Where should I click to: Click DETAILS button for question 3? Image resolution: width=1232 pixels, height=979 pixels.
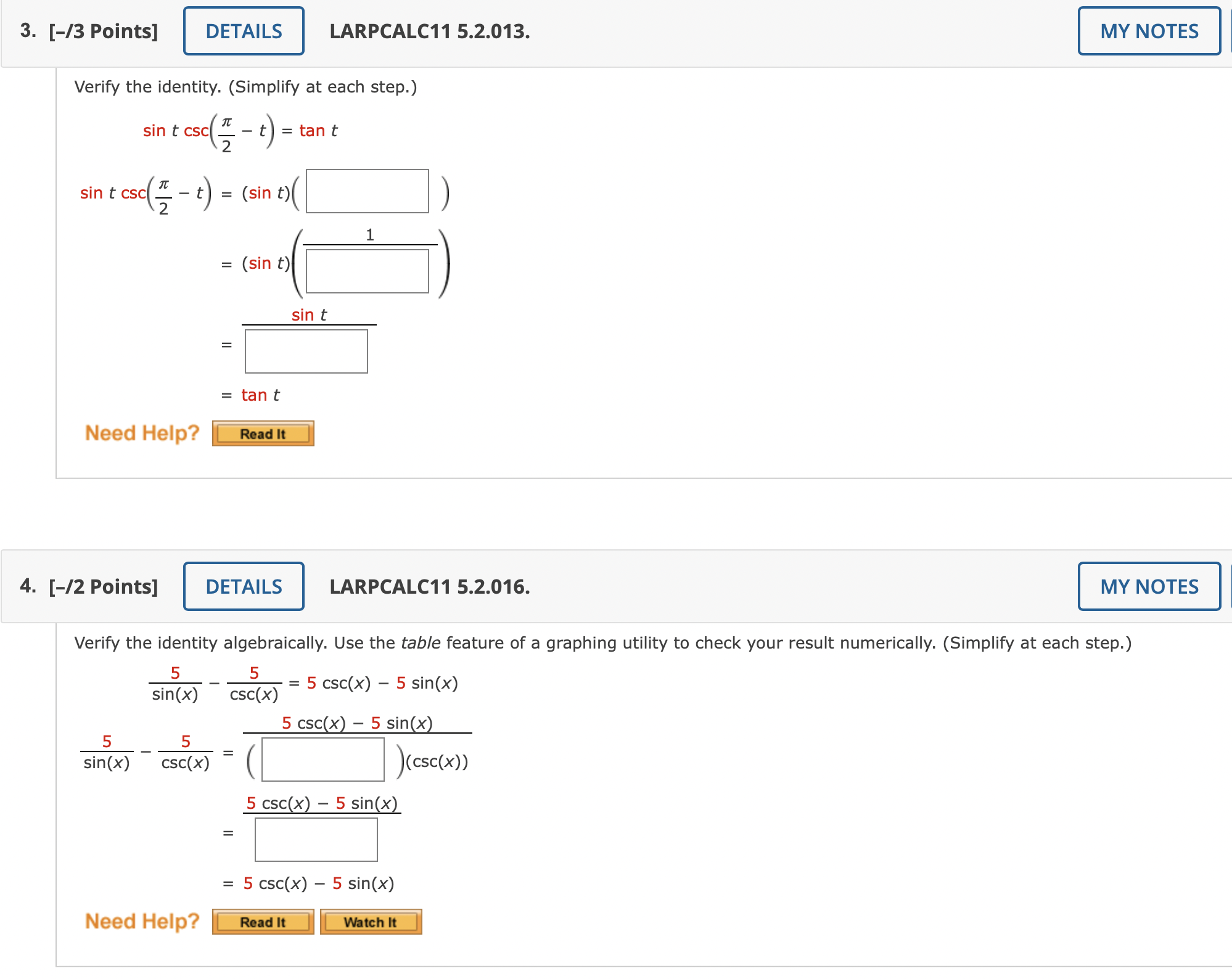point(244,31)
